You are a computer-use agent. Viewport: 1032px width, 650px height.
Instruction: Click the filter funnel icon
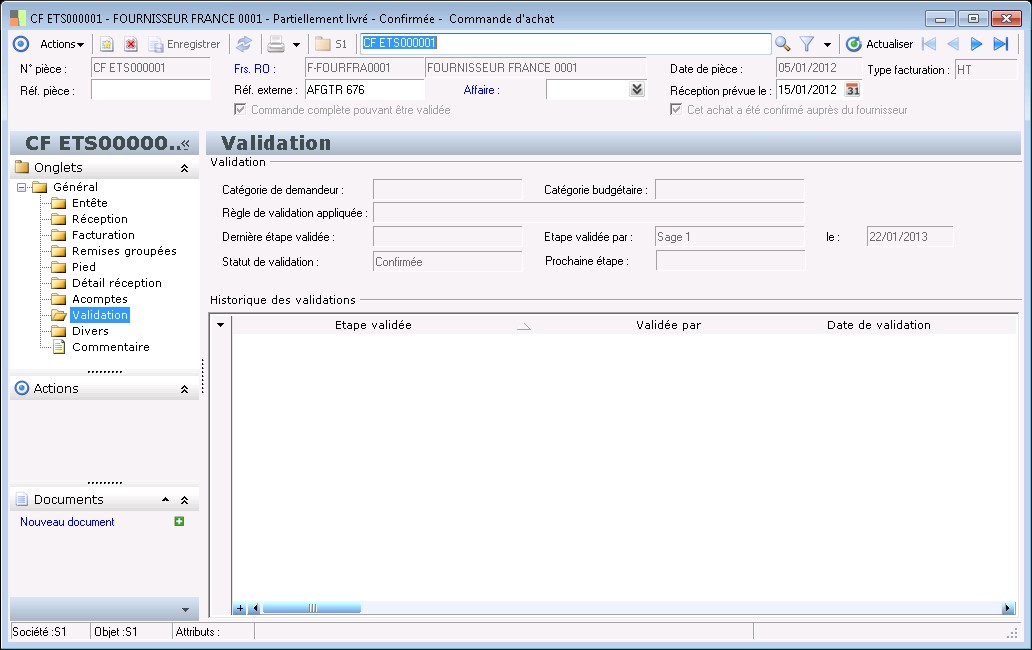click(x=807, y=44)
